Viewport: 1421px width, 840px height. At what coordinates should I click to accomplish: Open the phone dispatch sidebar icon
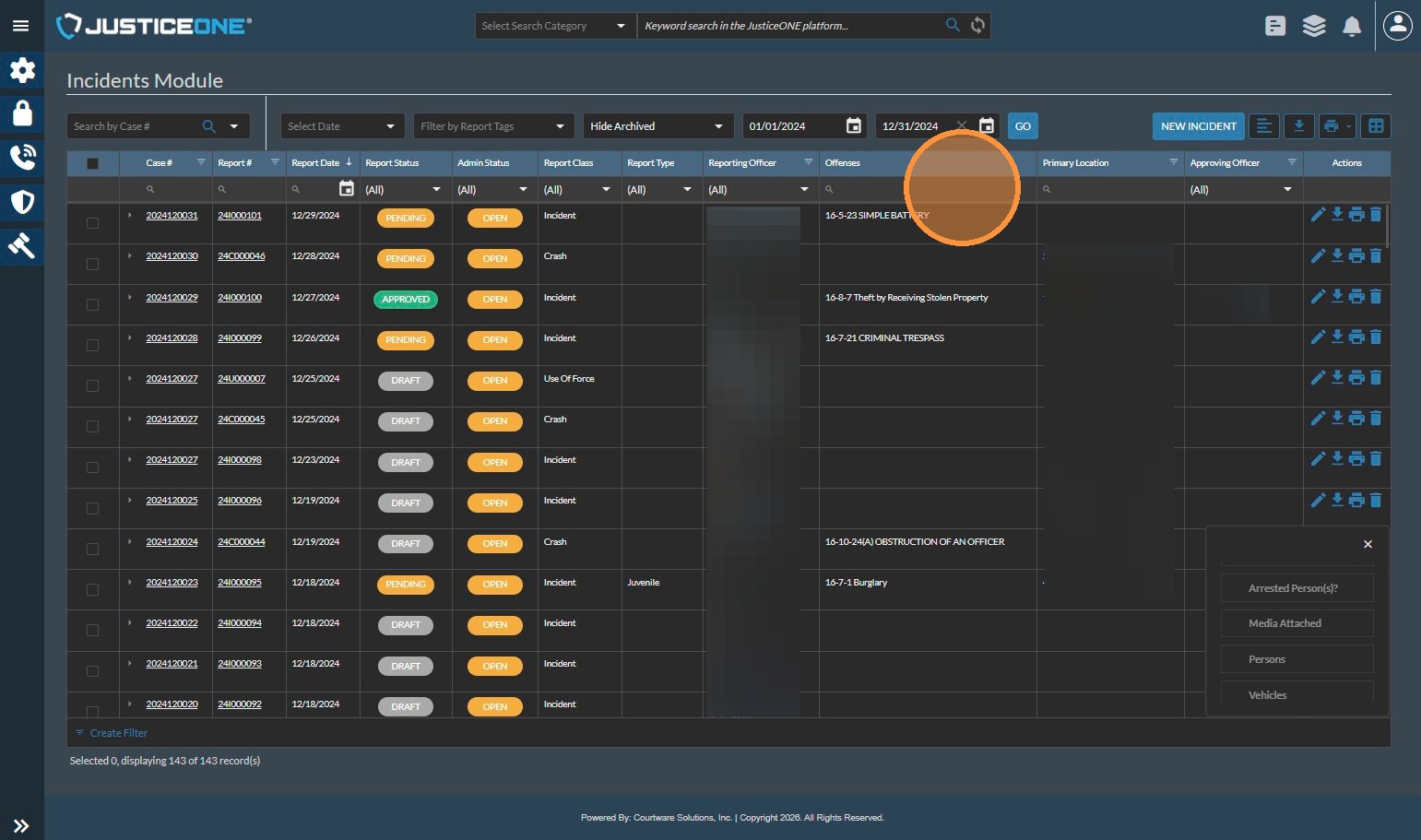click(x=22, y=157)
